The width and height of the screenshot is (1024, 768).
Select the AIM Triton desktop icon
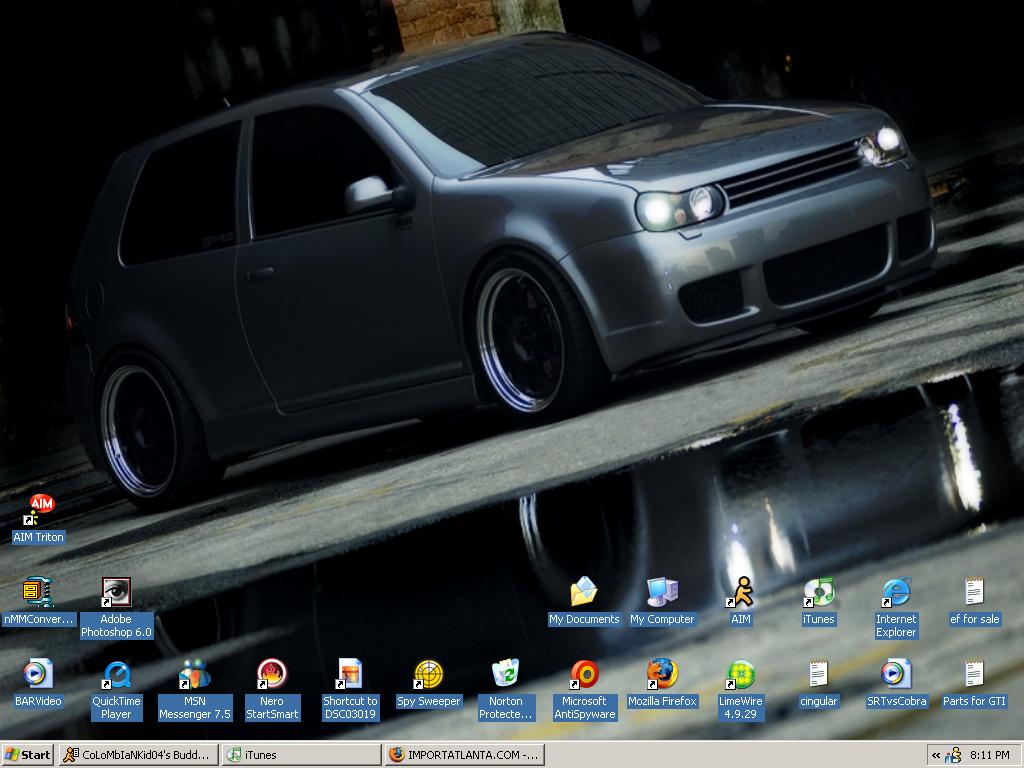coord(40,509)
